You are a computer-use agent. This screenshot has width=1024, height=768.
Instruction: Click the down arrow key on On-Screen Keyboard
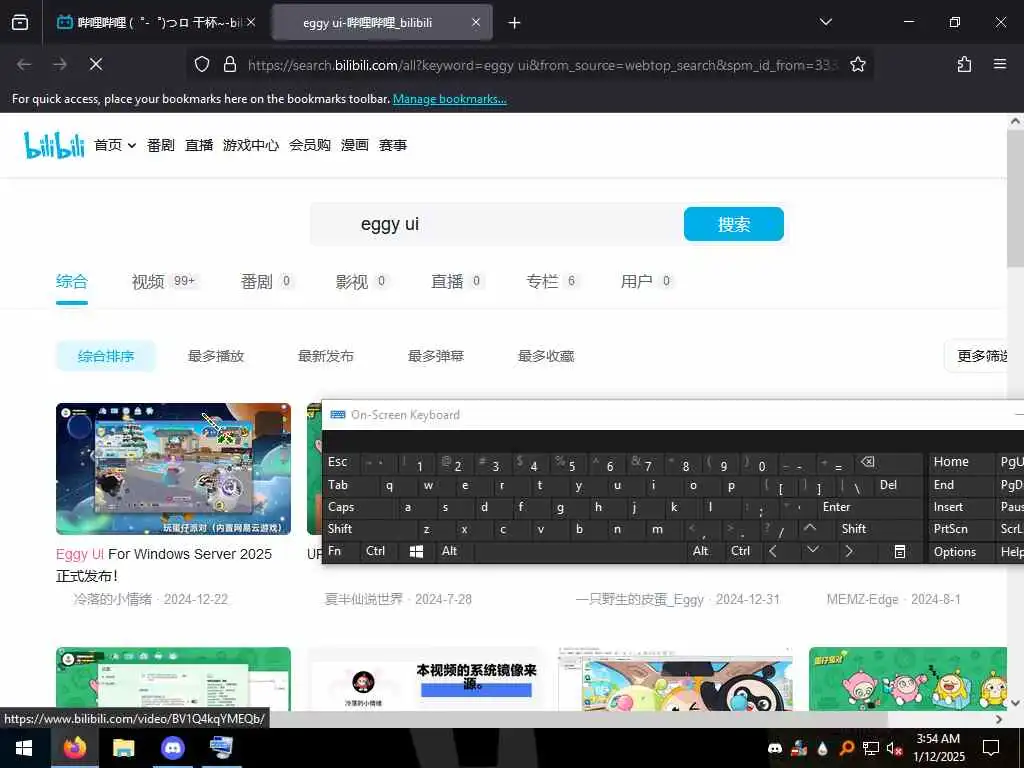(x=812, y=551)
